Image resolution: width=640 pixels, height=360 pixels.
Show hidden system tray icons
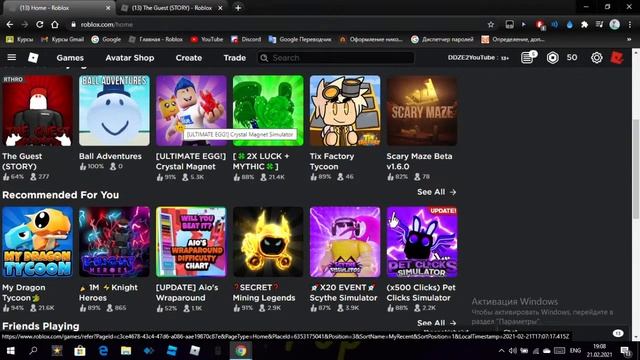coord(501,351)
